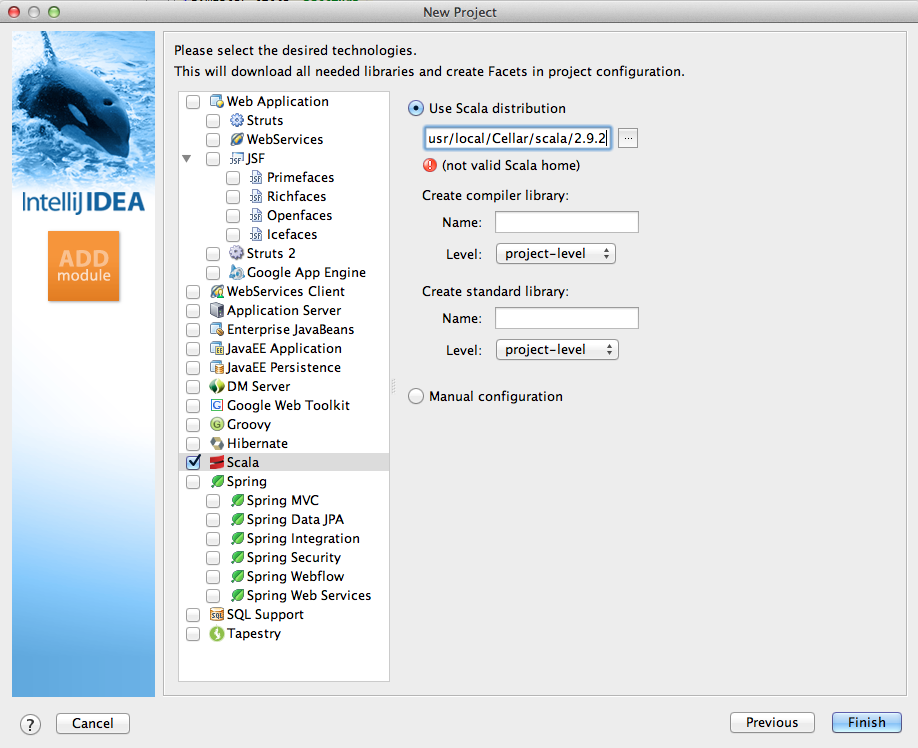918x748 pixels.
Task: Check the Groovy checkbox
Action: (193, 424)
